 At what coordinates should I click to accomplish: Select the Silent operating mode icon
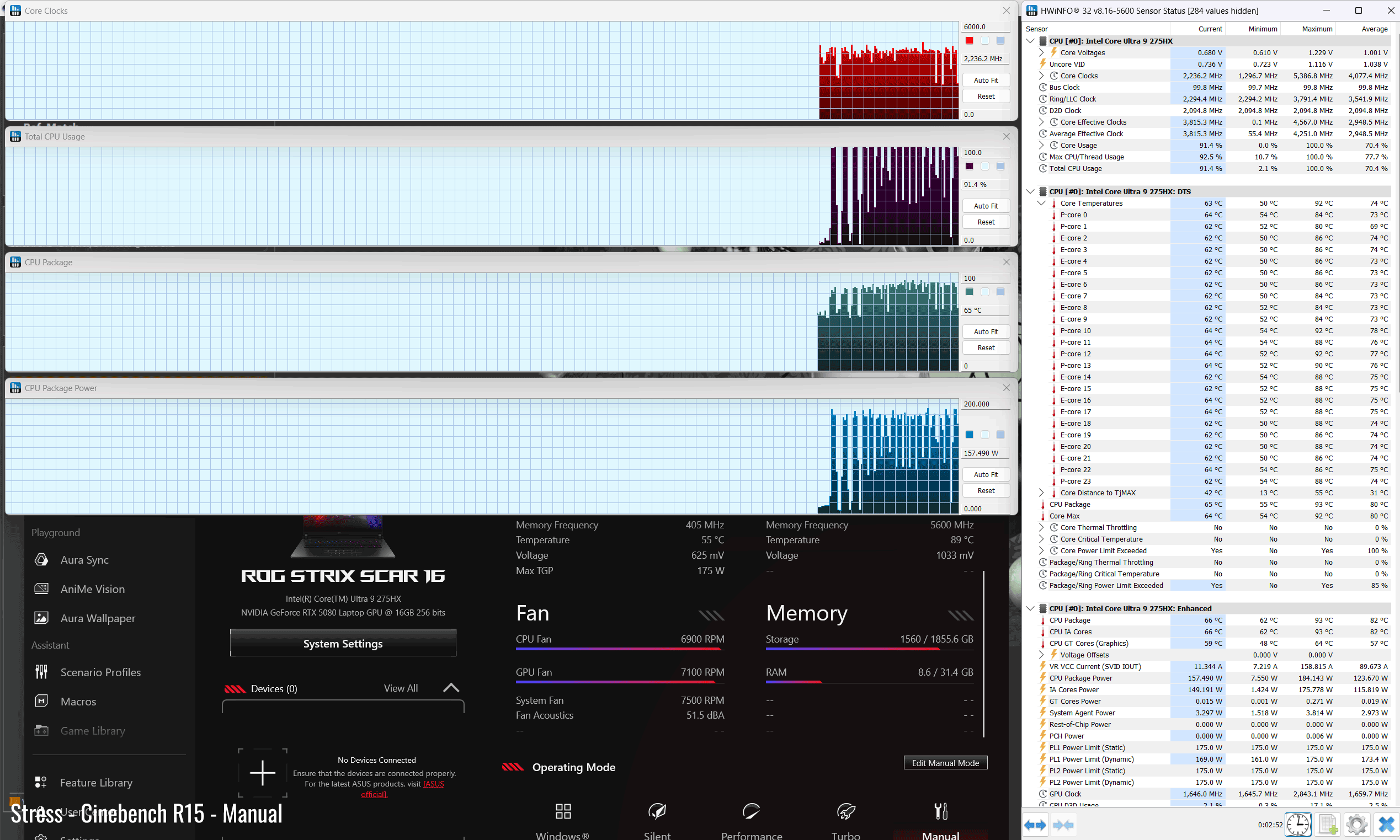click(x=657, y=811)
